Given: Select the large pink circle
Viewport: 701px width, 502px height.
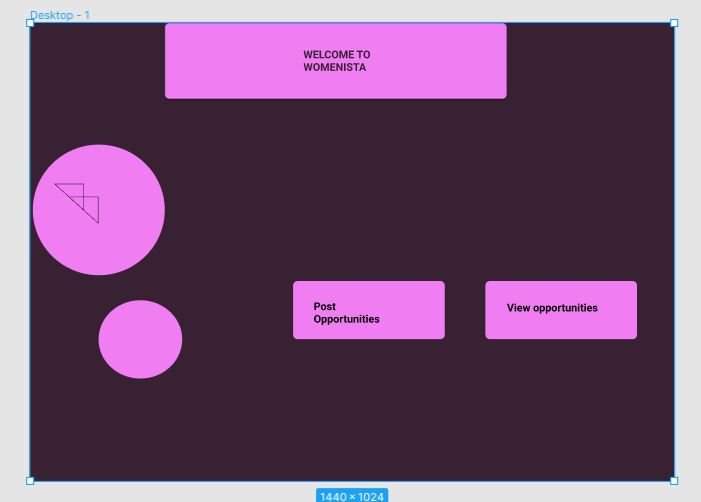Looking at the screenshot, I should tap(99, 210).
